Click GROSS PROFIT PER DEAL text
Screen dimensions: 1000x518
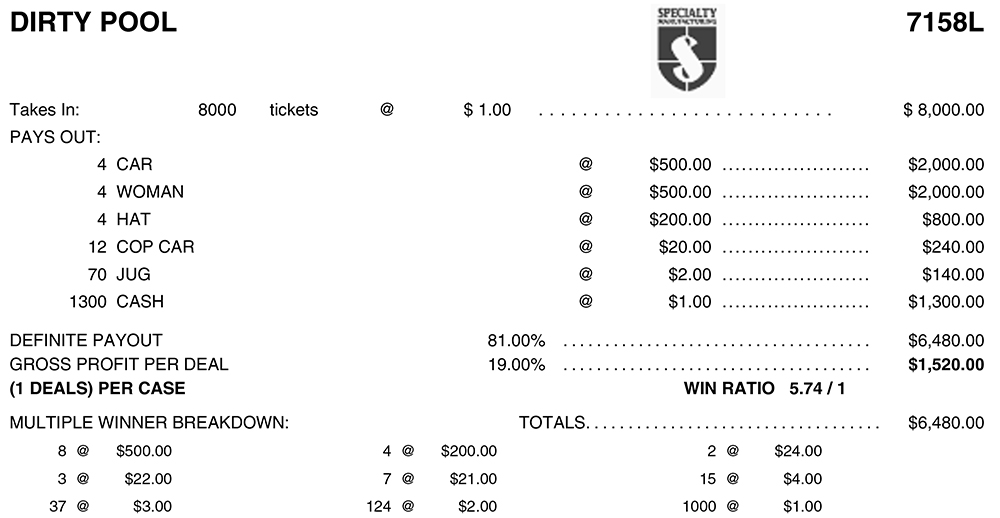click(119, 365)
